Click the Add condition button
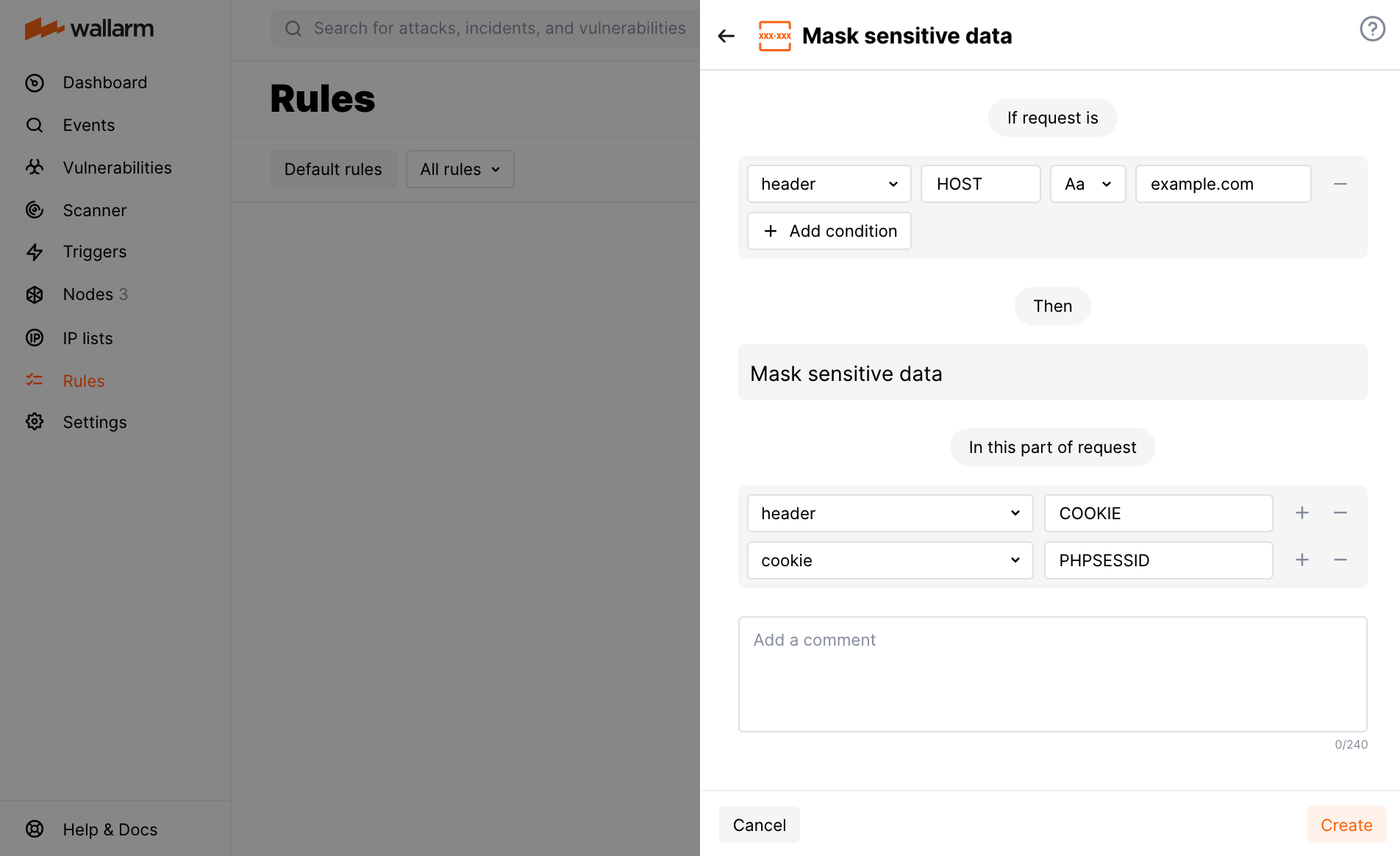Image resolution: width=1400 pixels, height=856 pixels. [829, 231]
